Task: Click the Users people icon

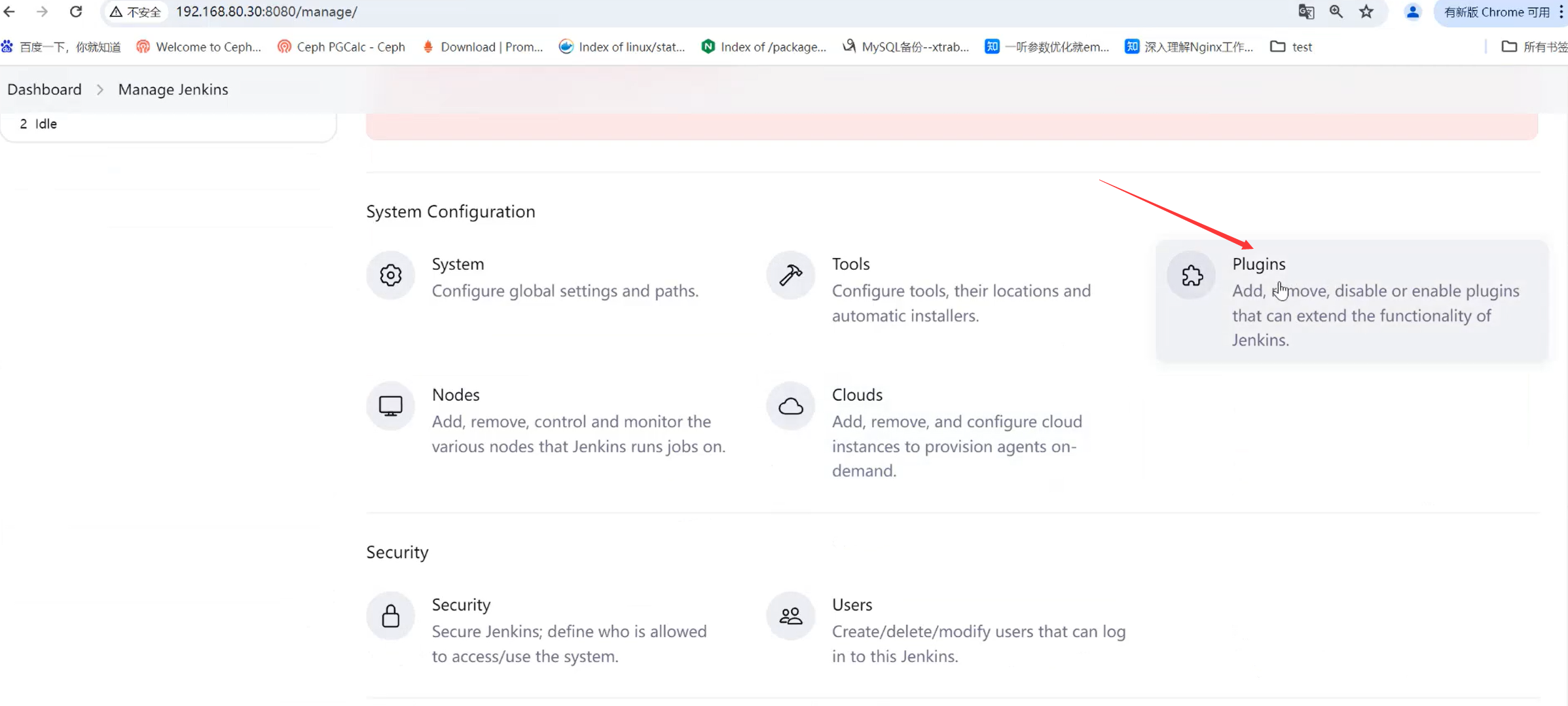Action: point(791,616)
